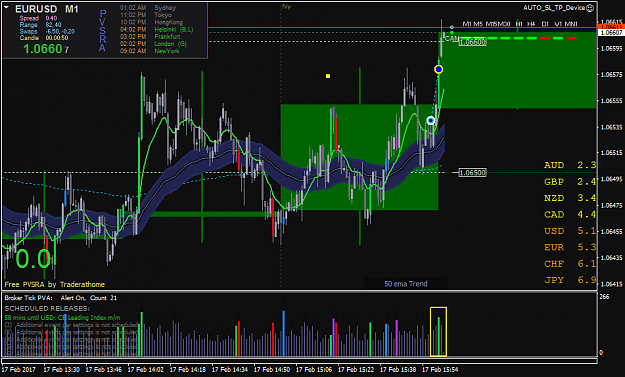Click the large green 0.0 readout

point(33,259)
